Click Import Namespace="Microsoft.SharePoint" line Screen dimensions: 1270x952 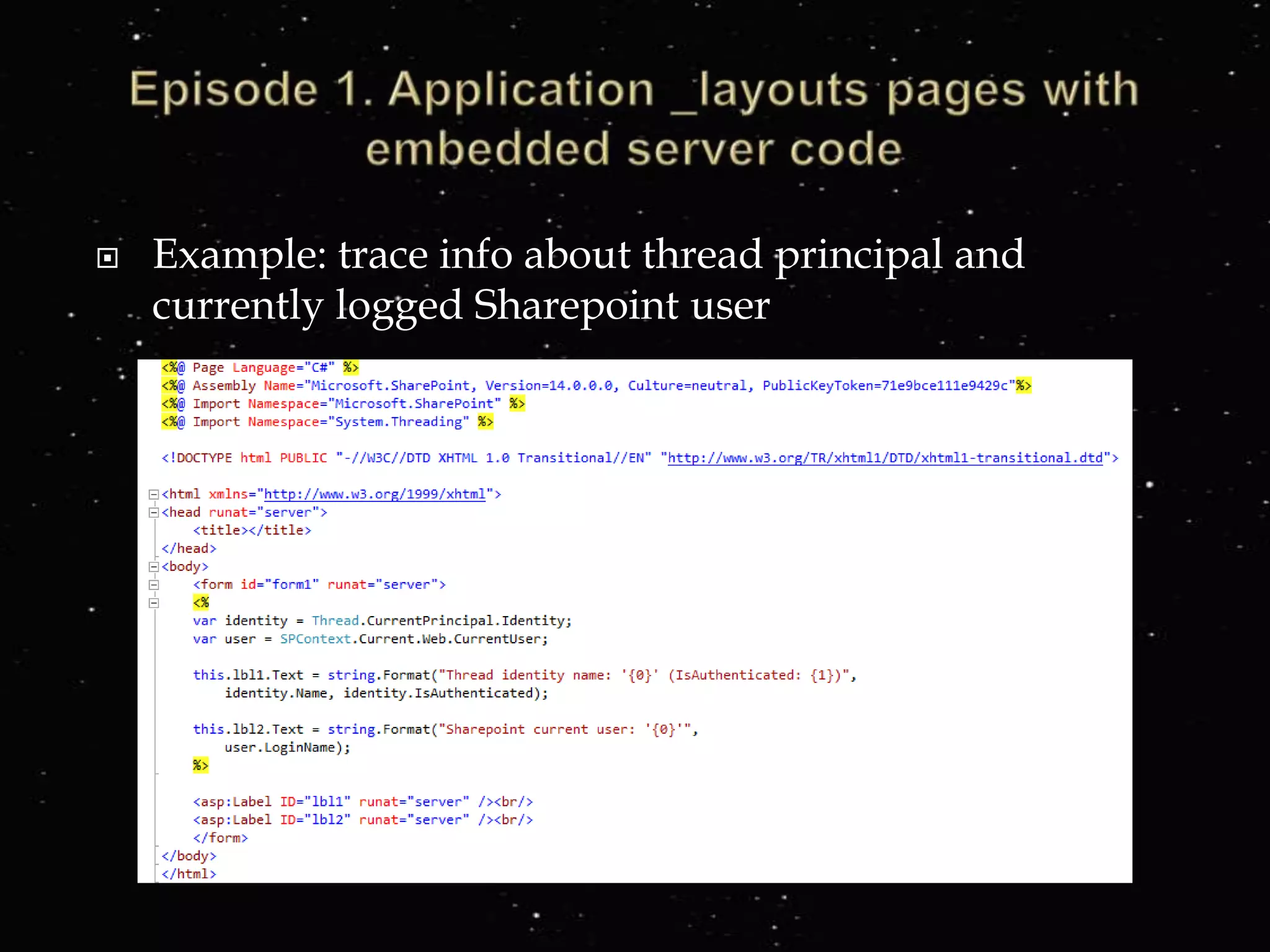[x=343, y=403]
